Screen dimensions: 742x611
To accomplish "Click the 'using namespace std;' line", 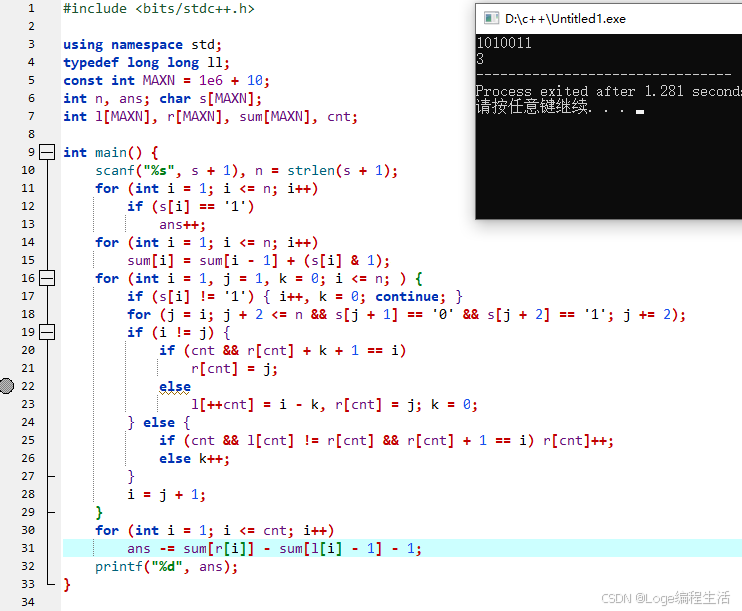I will [142, 44].
